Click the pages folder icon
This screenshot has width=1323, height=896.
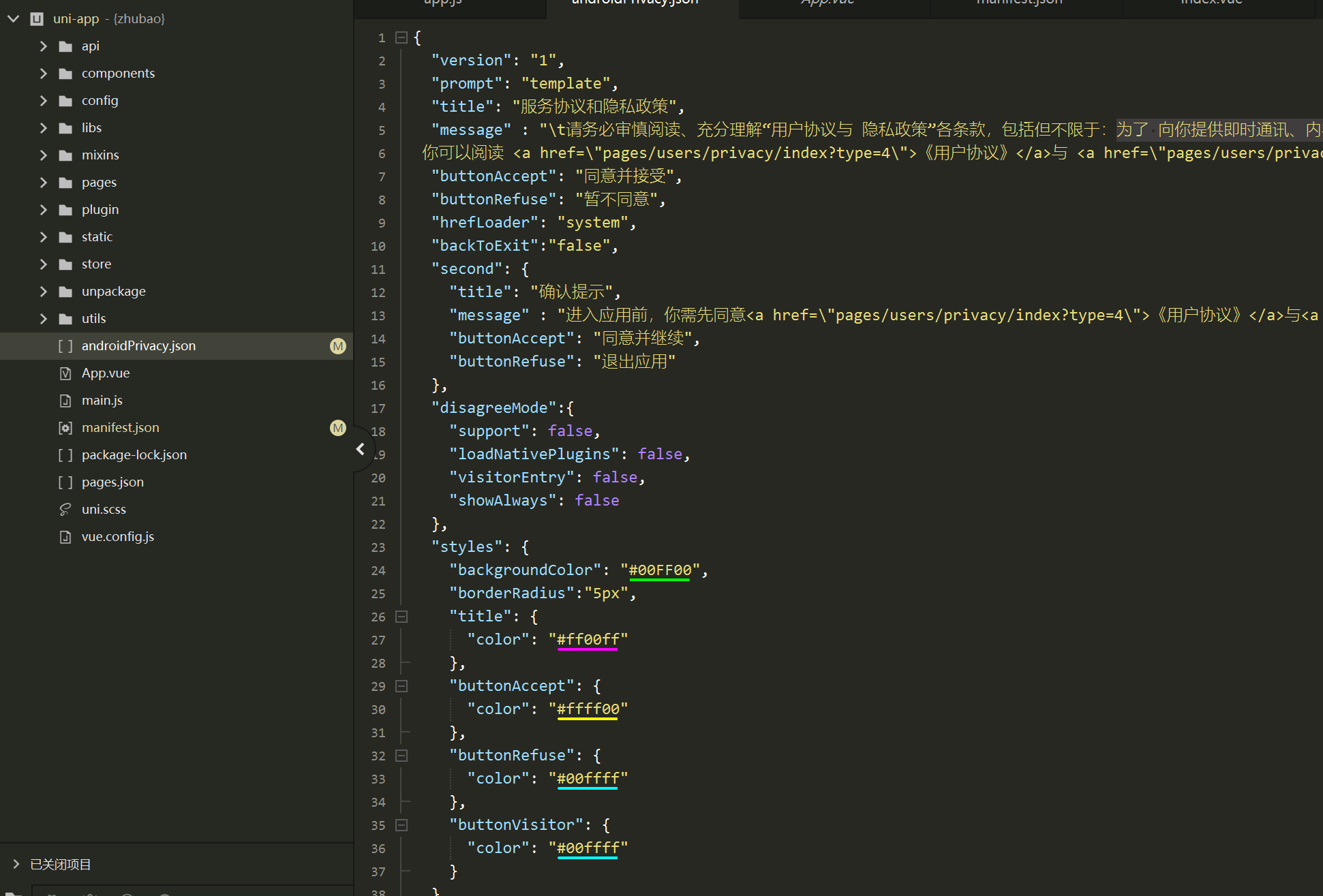click(x=65, y=183)
